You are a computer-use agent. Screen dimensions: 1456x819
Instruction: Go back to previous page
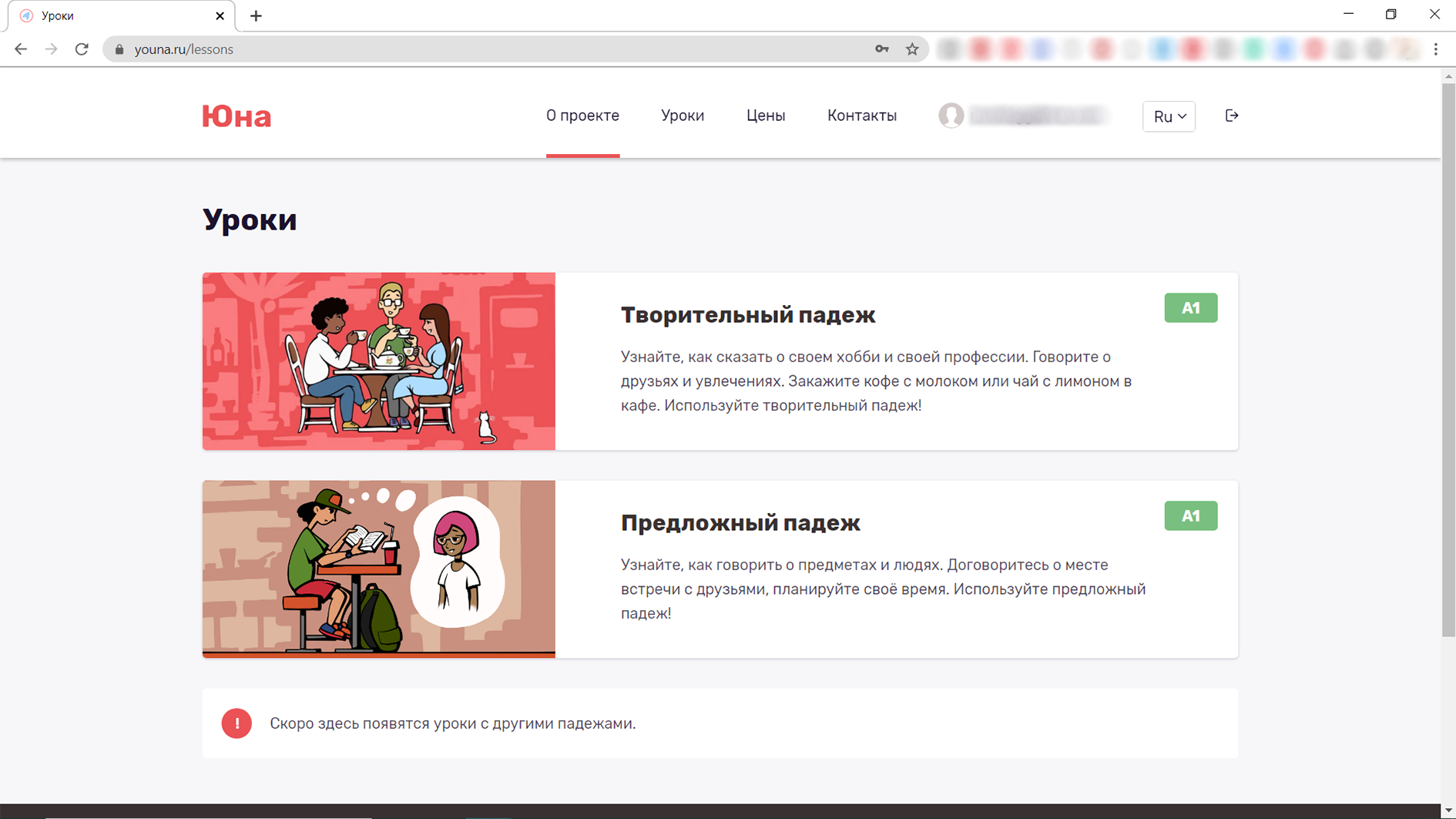point(21,49)
